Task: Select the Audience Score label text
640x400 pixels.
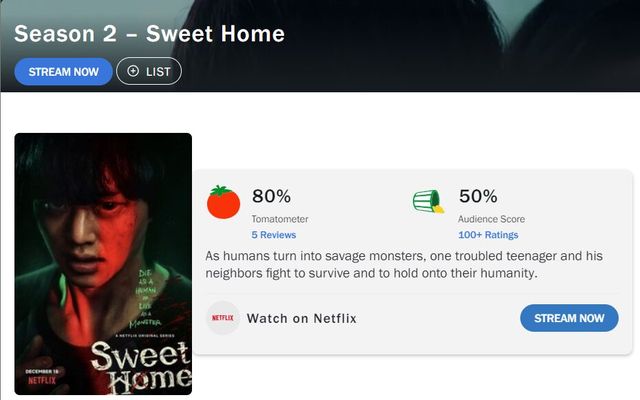Action: point(491,219)
